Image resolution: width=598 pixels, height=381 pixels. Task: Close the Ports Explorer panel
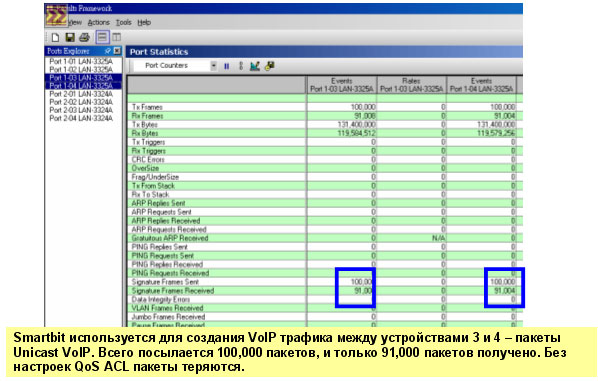coord(117,51)
